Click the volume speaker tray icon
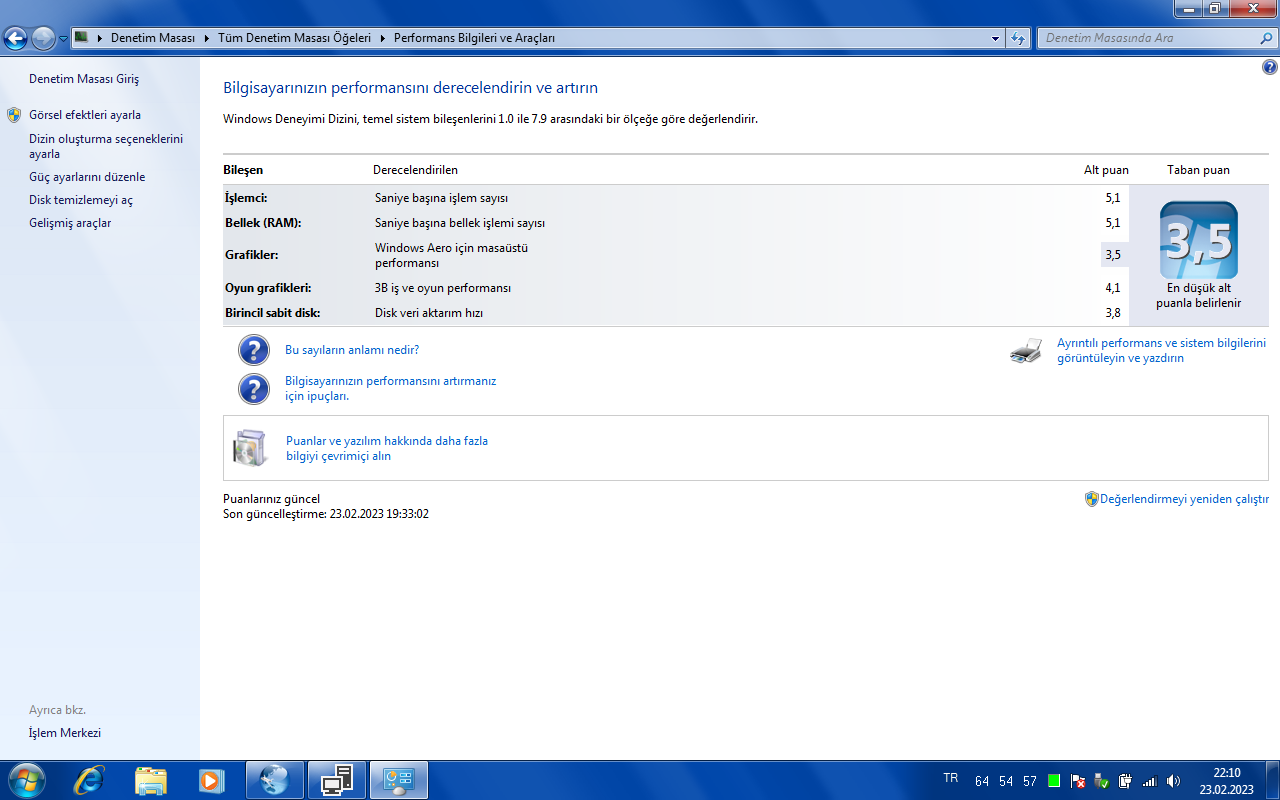 coord(1173,781)
